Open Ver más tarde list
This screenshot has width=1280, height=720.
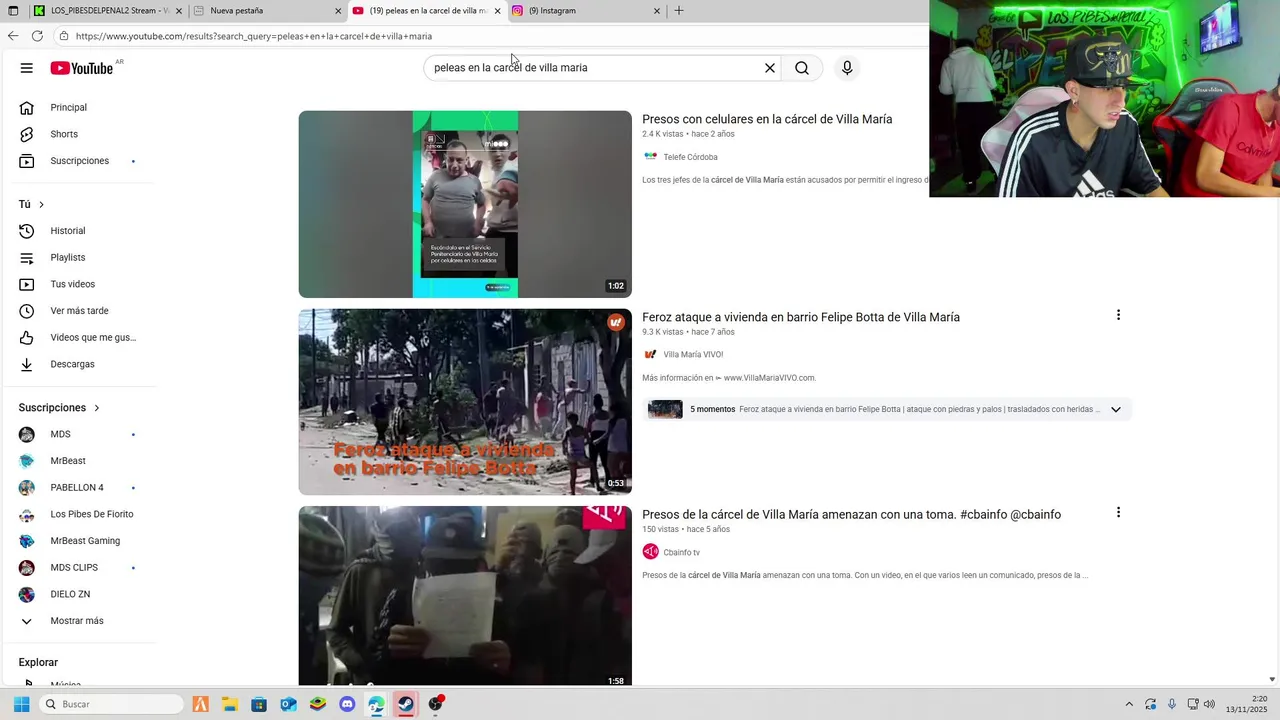[x=80, y=311]
